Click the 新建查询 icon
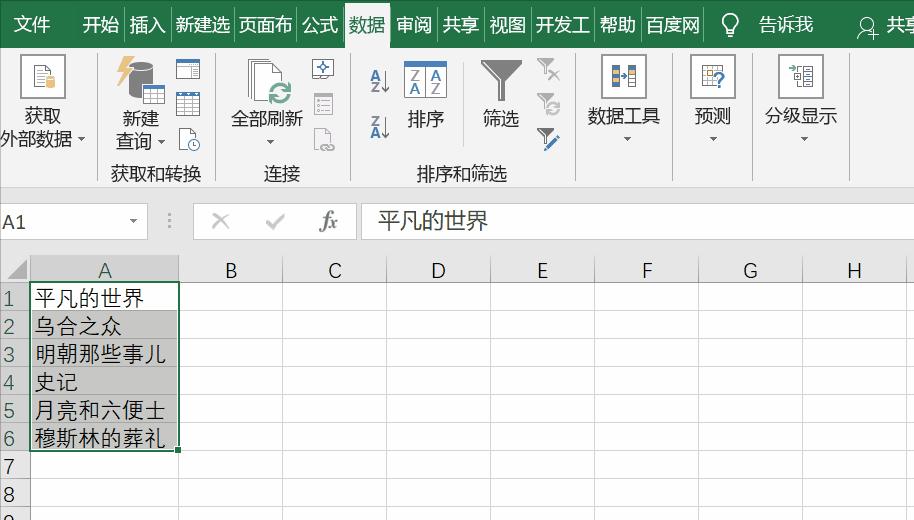This screenshot has width=914, height=520. (x=140, y=80)
